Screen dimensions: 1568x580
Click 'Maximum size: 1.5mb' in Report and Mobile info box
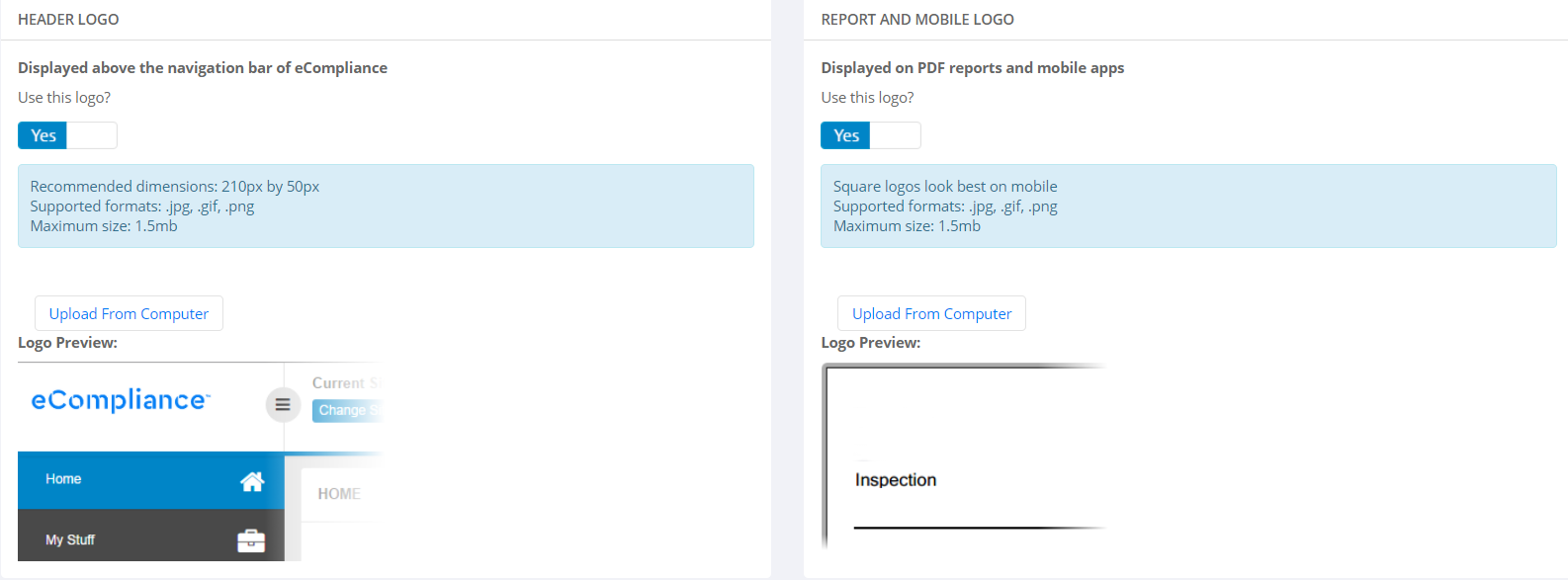(x=907, y=226)
